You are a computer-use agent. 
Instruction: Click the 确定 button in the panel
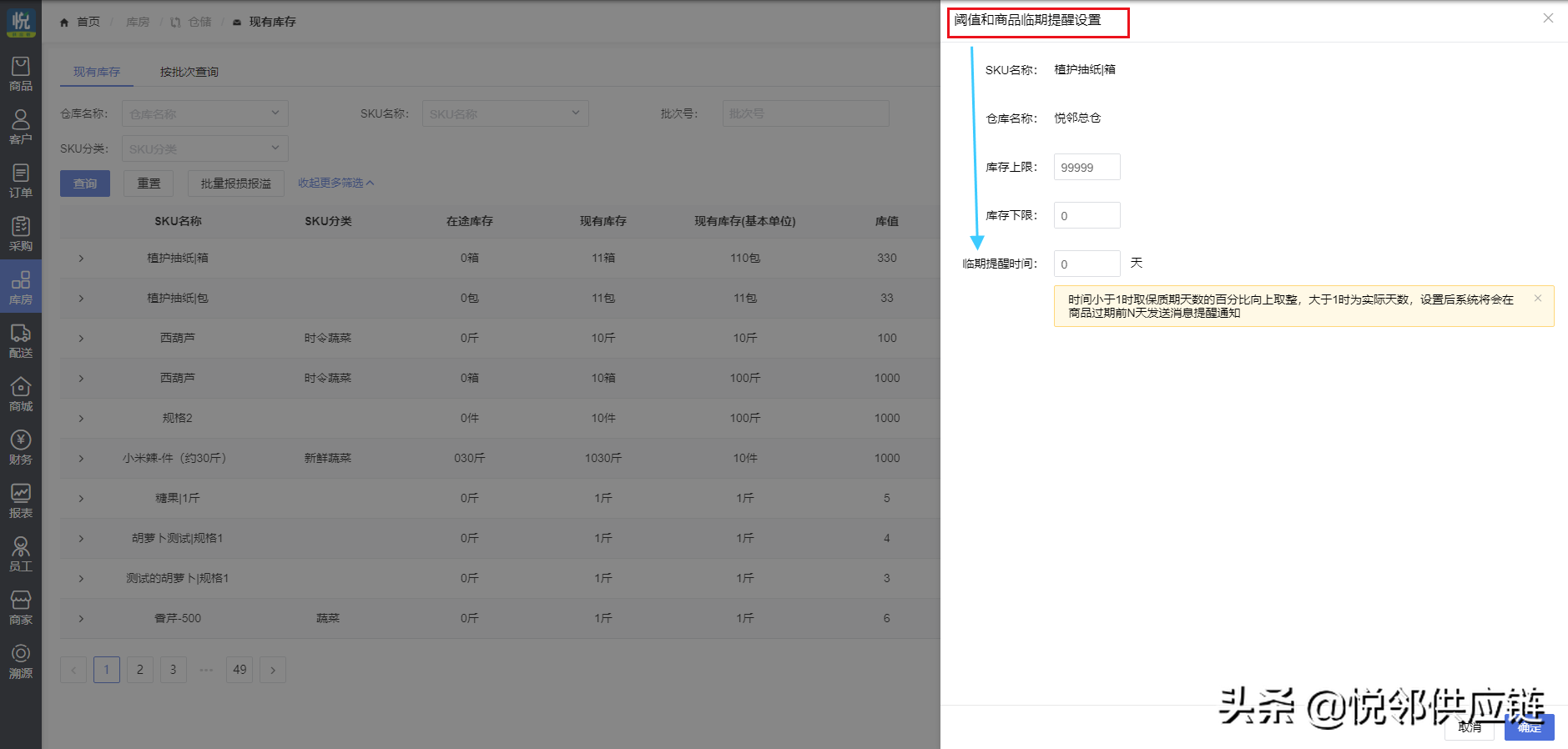click(x=1530, y=727)
